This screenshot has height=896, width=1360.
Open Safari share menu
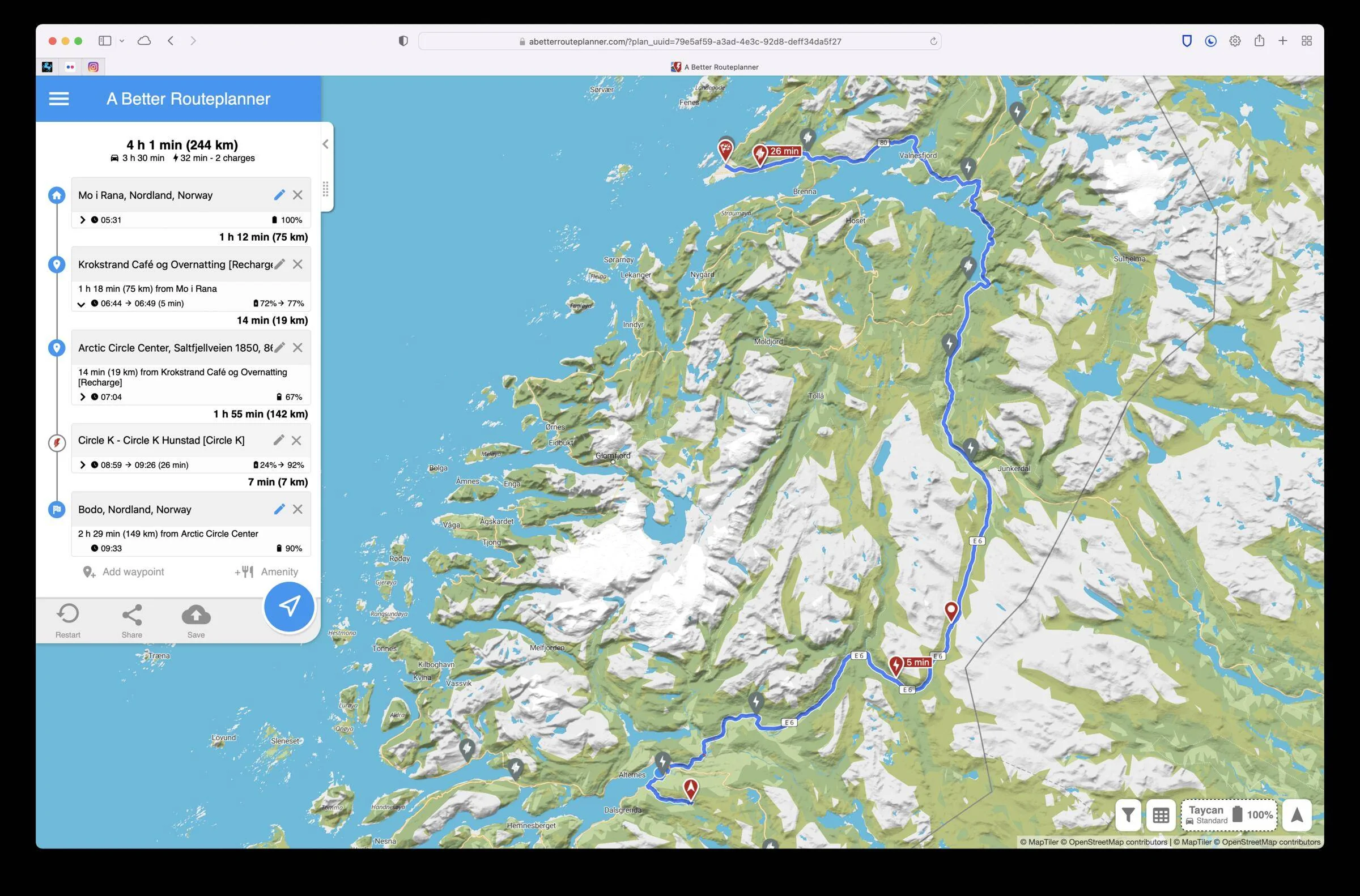click(x=1259, y=41)
